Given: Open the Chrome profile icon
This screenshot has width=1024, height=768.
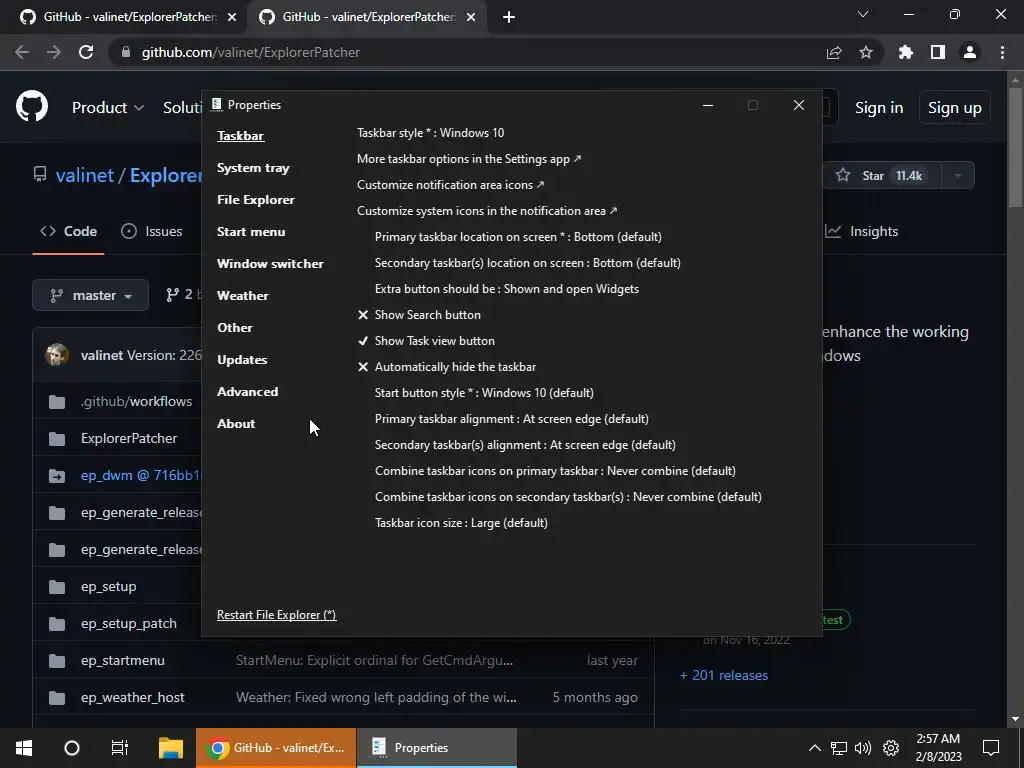Looking at the screenshot, I should 970,52.
